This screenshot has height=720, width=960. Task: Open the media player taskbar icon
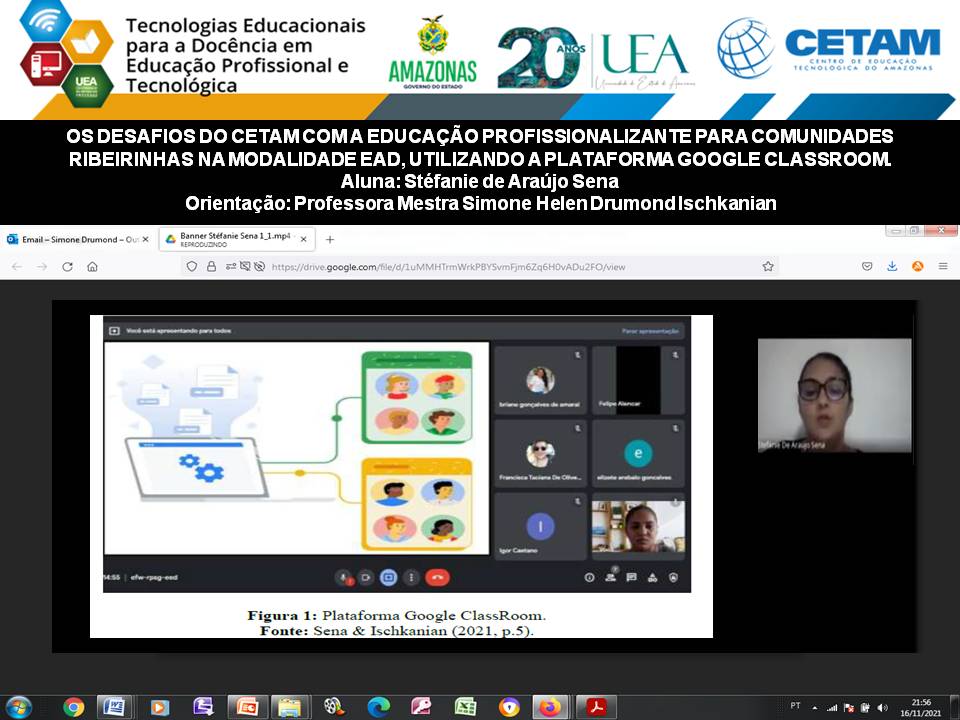(159, 708)
